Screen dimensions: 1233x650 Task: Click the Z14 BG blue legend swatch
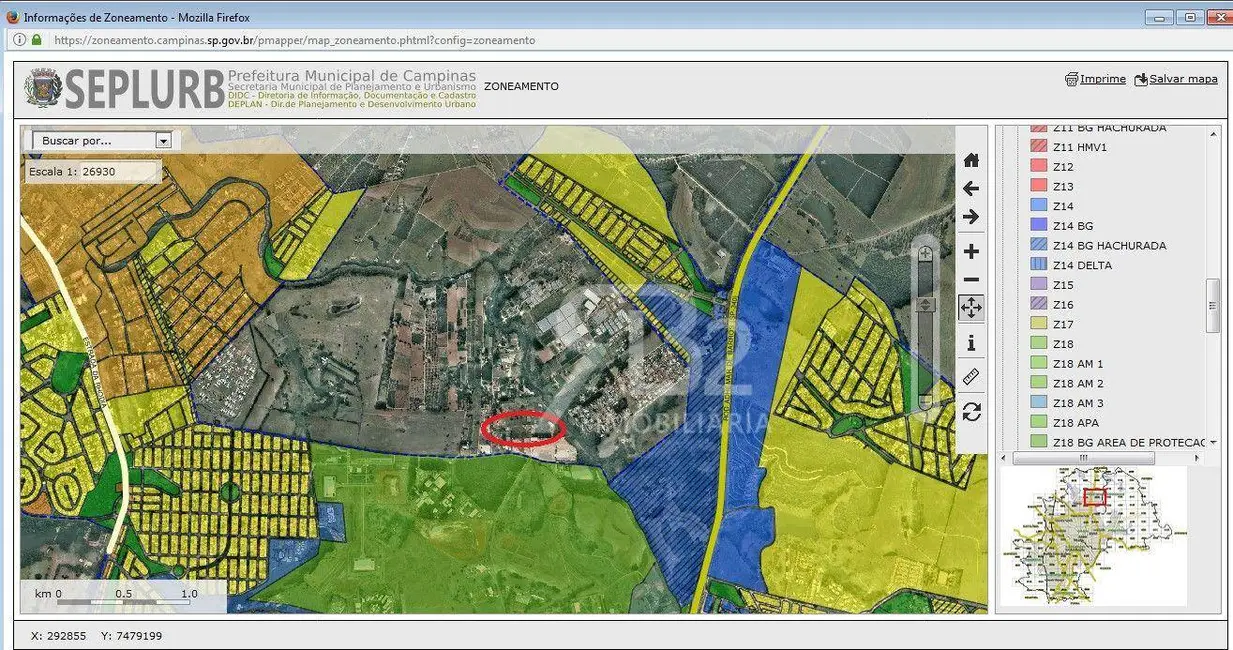point(1038,226)
